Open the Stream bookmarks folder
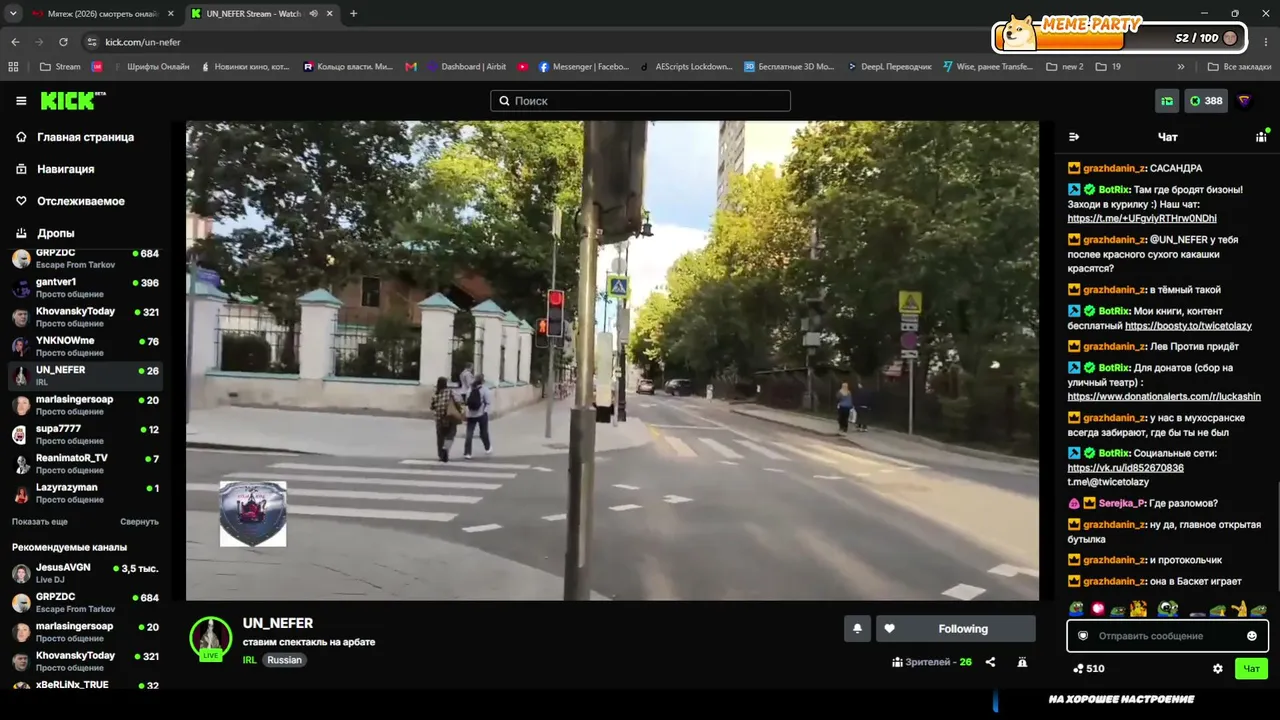The width and height of the screenshot is (1280, 720). [x=60, y=67]
